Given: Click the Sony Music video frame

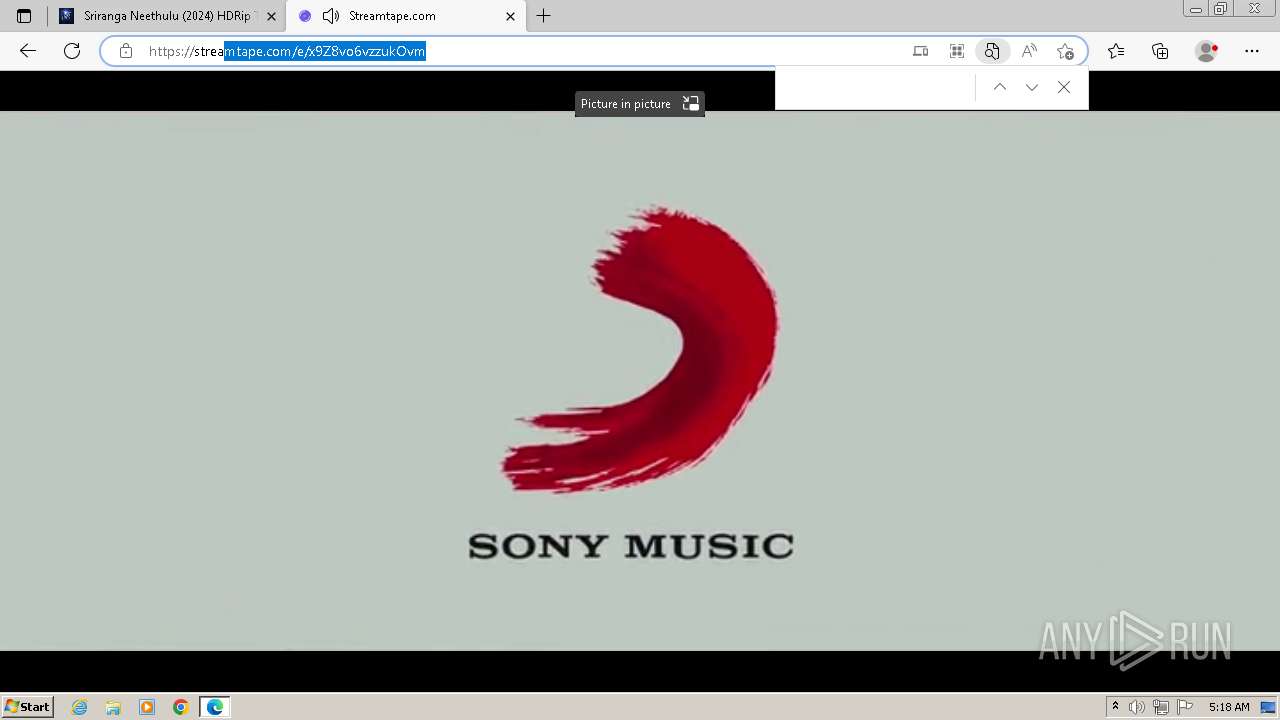Looking at the screenshot, I should 640,381.
